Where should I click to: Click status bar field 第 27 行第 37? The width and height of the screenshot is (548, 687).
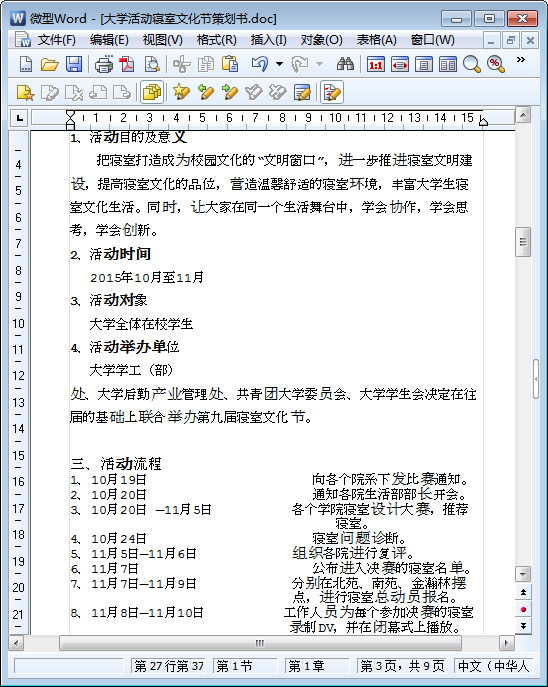pyautogui.click(x=169, y=666)
